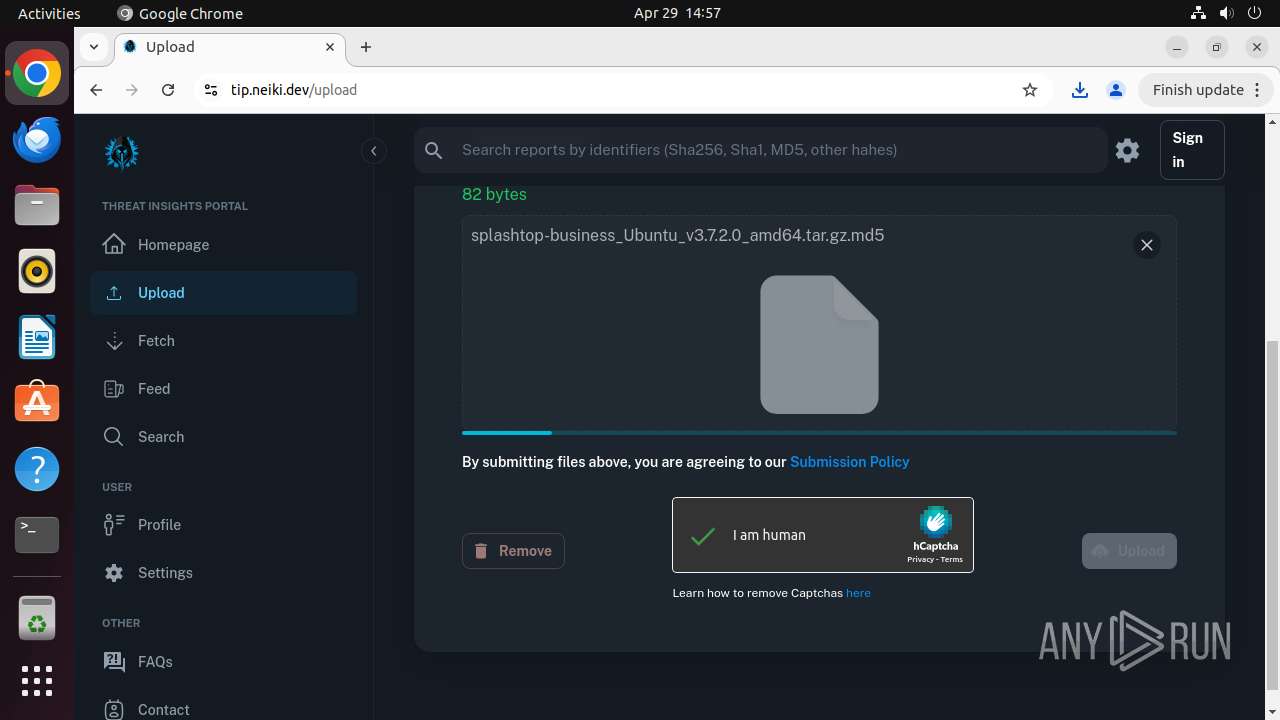1280x720 pixels.
Task: Click the Remove button
Action: (x=513, y=551)
